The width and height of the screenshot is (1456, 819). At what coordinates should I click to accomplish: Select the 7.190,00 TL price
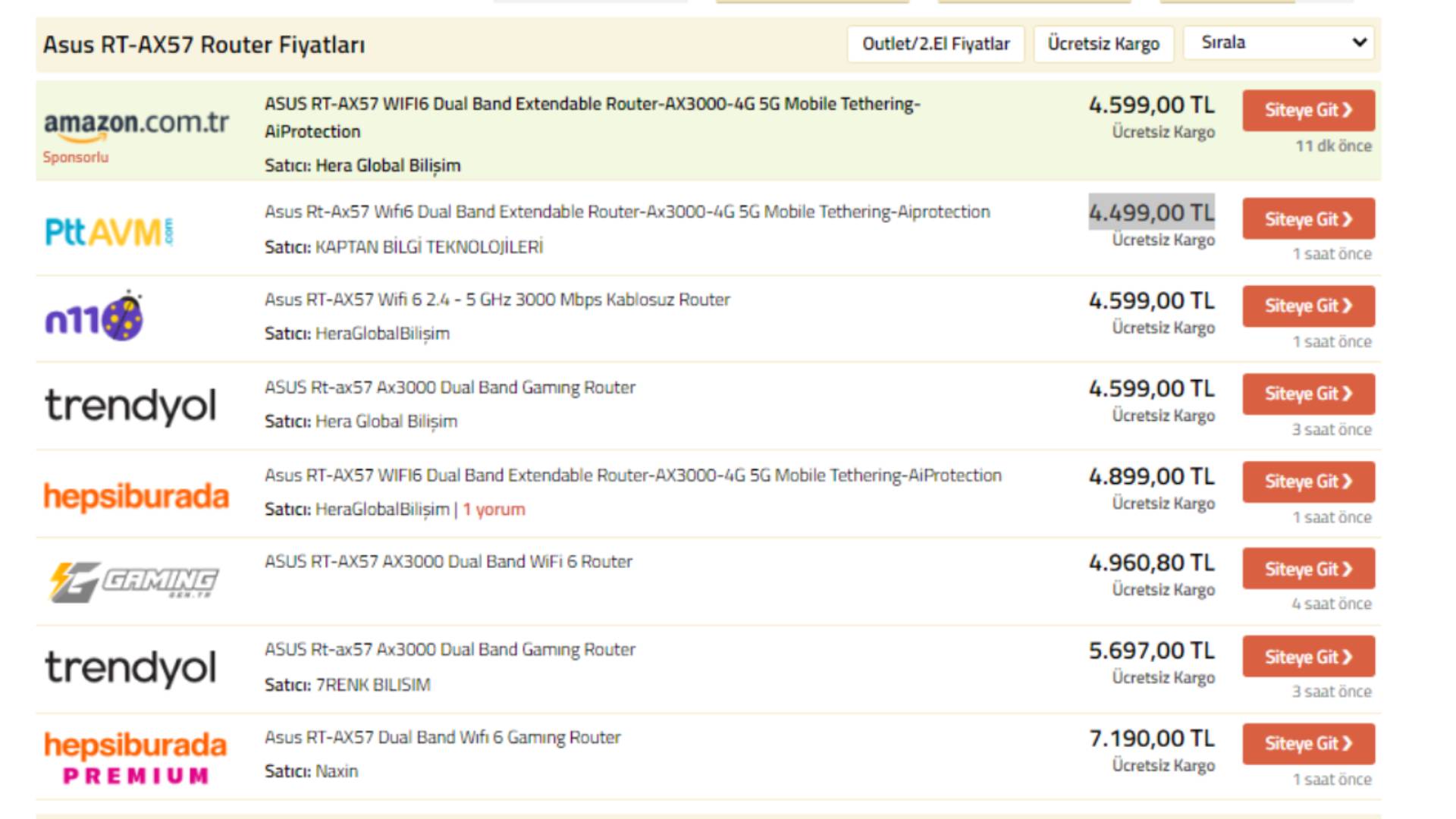pos(1152,739)
